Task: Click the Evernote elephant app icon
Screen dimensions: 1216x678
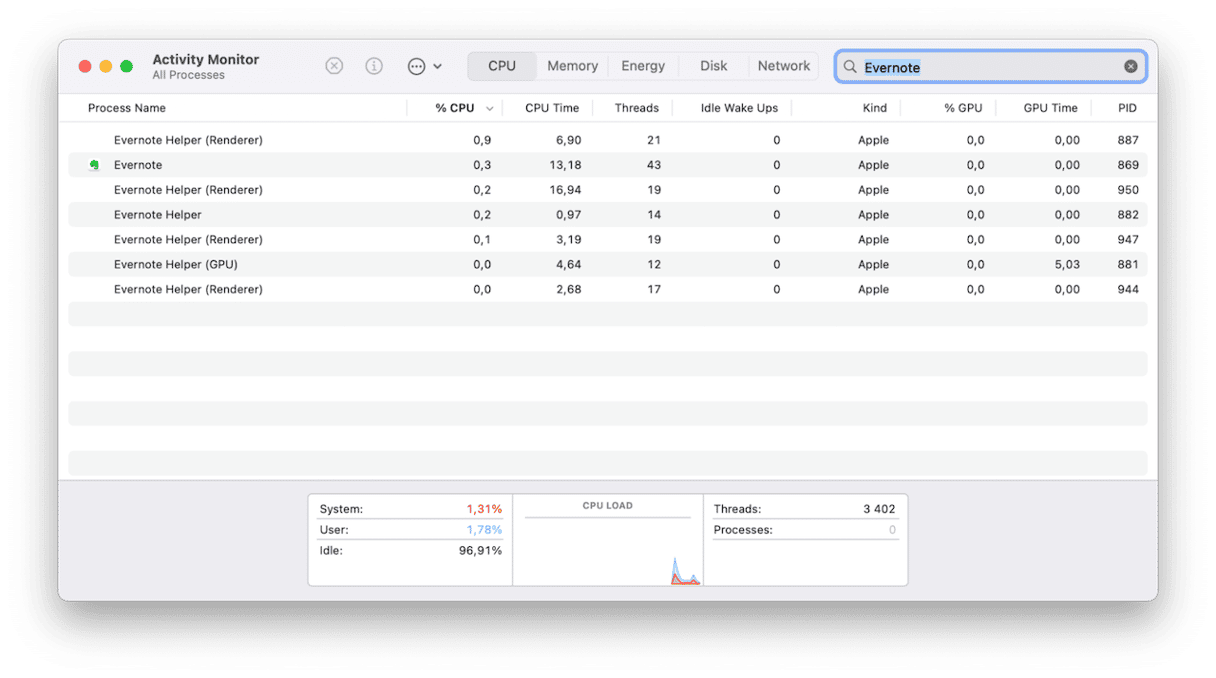Action: pyautogui.click(x=94, y=165)
